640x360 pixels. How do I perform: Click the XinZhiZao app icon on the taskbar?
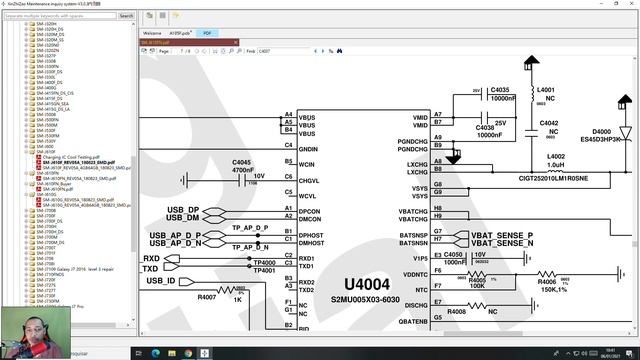204,353
